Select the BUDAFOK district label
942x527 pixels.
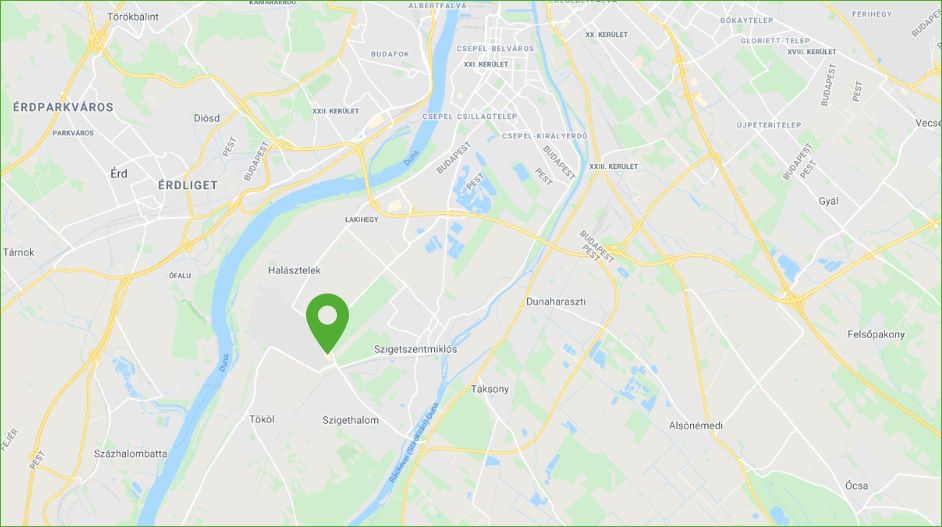(x=390, y=54)
